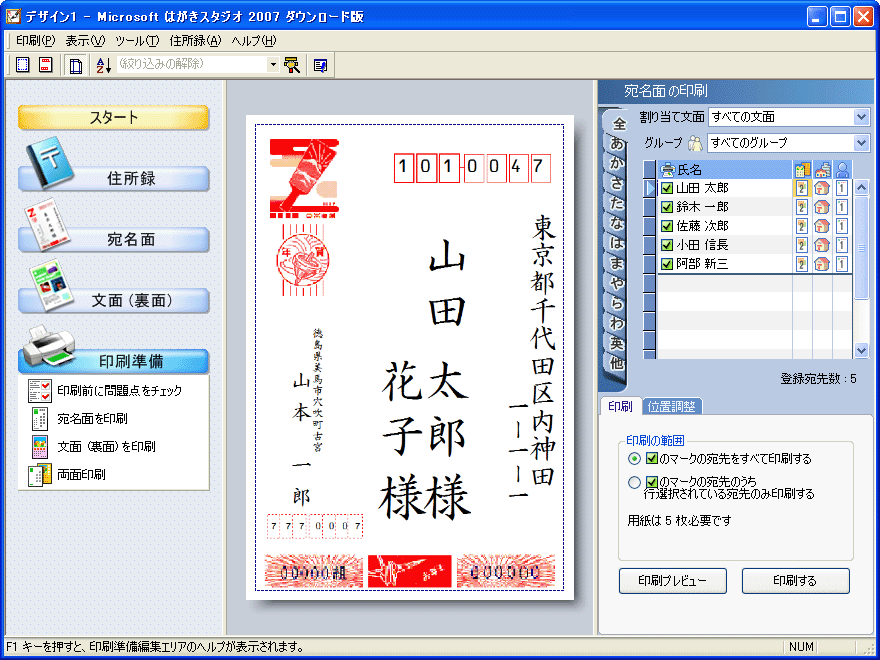The image size is (880, 660).
Task: Click the address list scroll up arrow
Action: (861, 187)
